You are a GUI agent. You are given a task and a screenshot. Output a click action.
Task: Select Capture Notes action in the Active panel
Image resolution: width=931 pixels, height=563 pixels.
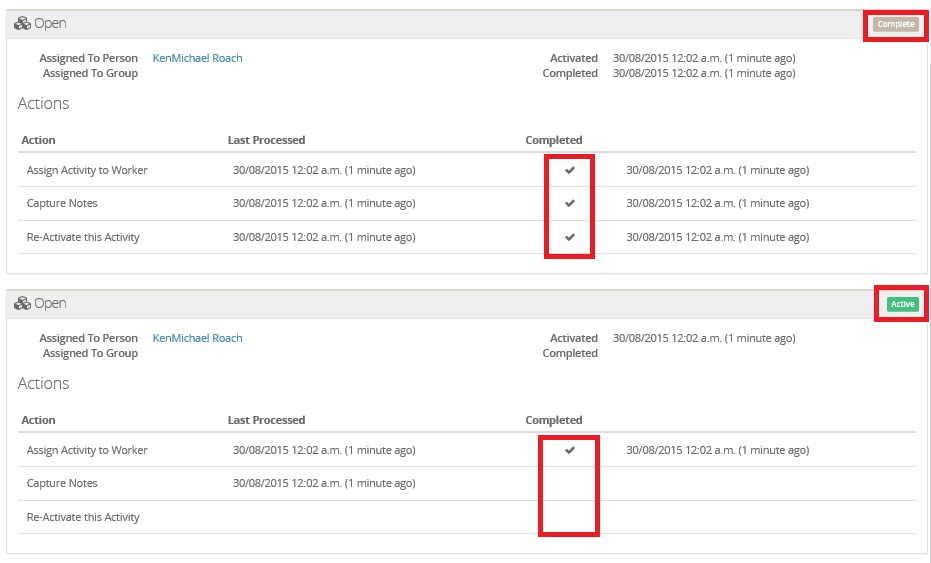click(62, 484)
